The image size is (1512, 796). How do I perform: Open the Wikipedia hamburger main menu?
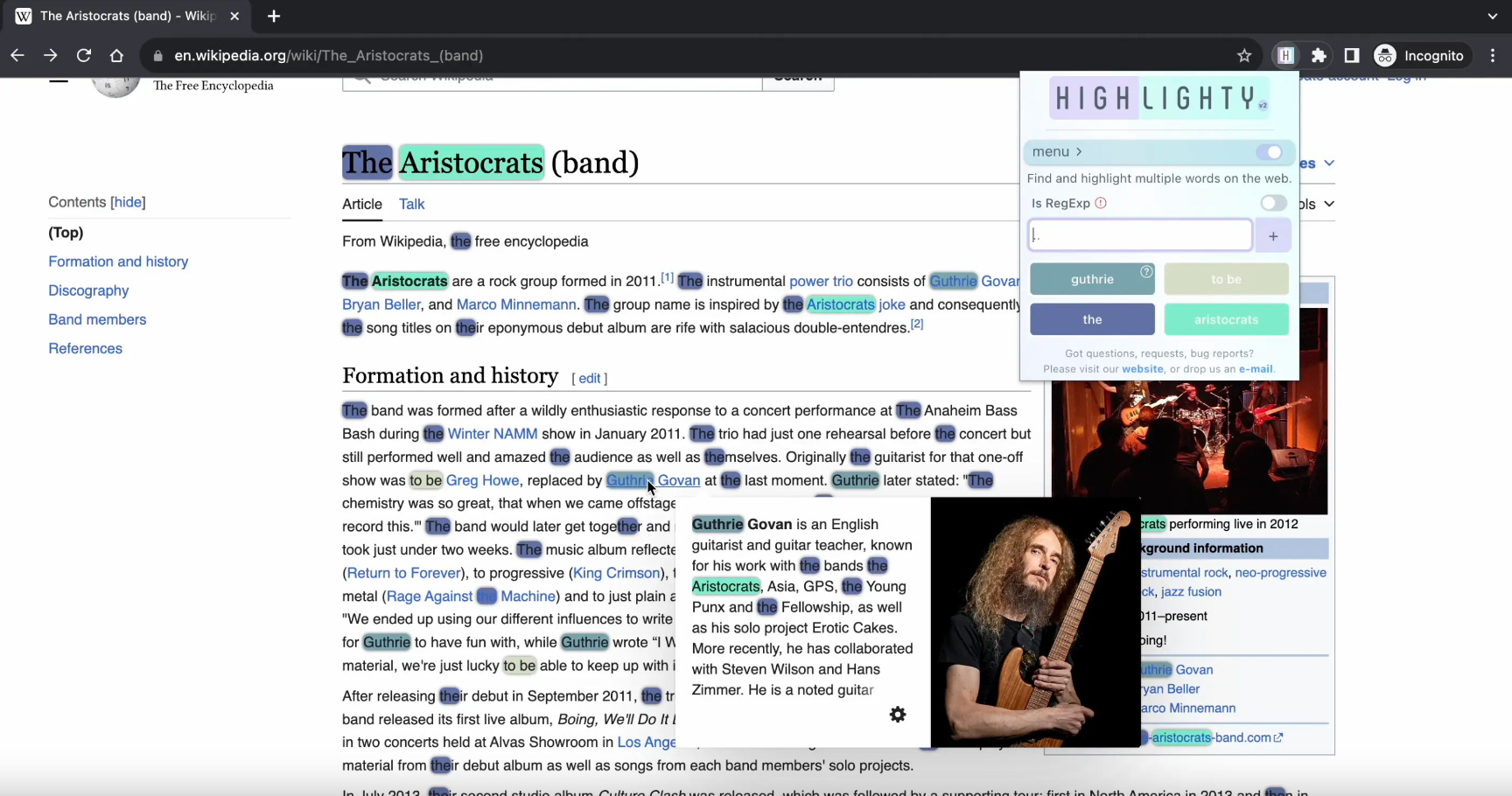click(x=59, y=80)
